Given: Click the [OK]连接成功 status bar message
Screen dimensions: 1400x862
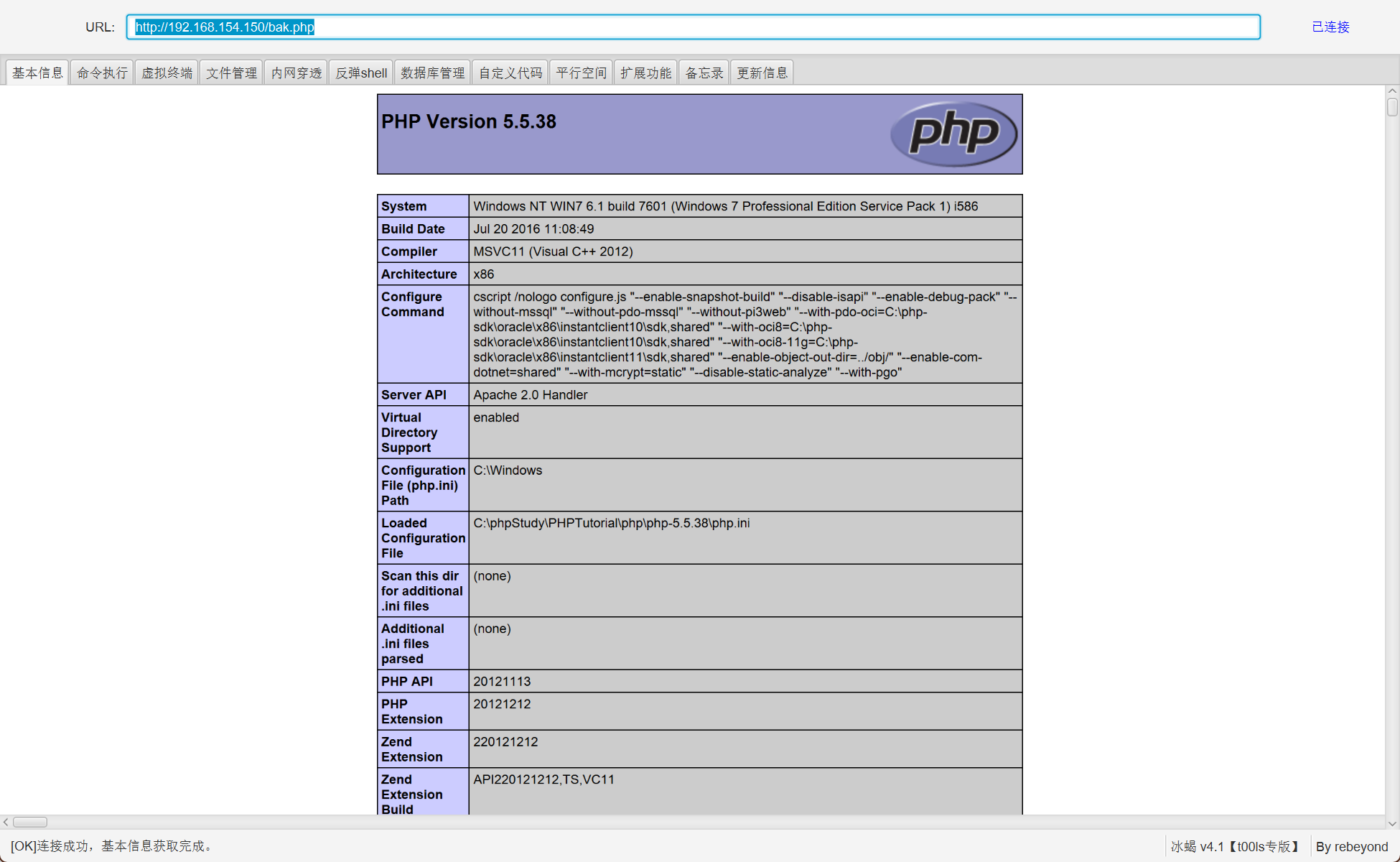Looking at the screenshot, I should point(113,846).
